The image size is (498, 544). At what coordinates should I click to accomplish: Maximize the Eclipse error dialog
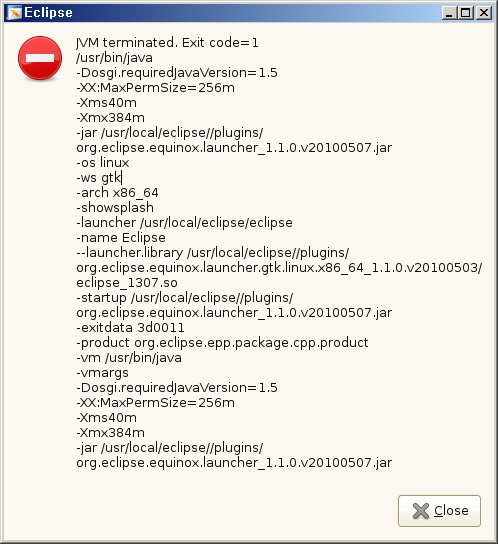pyautogui.click(x=466, y=13)
